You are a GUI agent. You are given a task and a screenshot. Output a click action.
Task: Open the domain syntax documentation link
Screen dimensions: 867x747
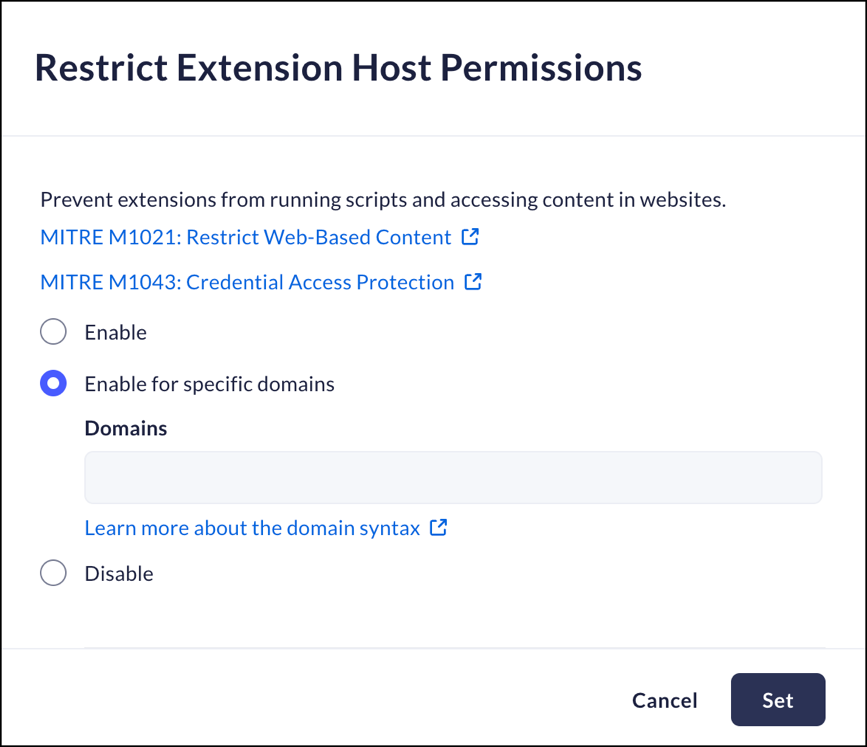point(253,528)
